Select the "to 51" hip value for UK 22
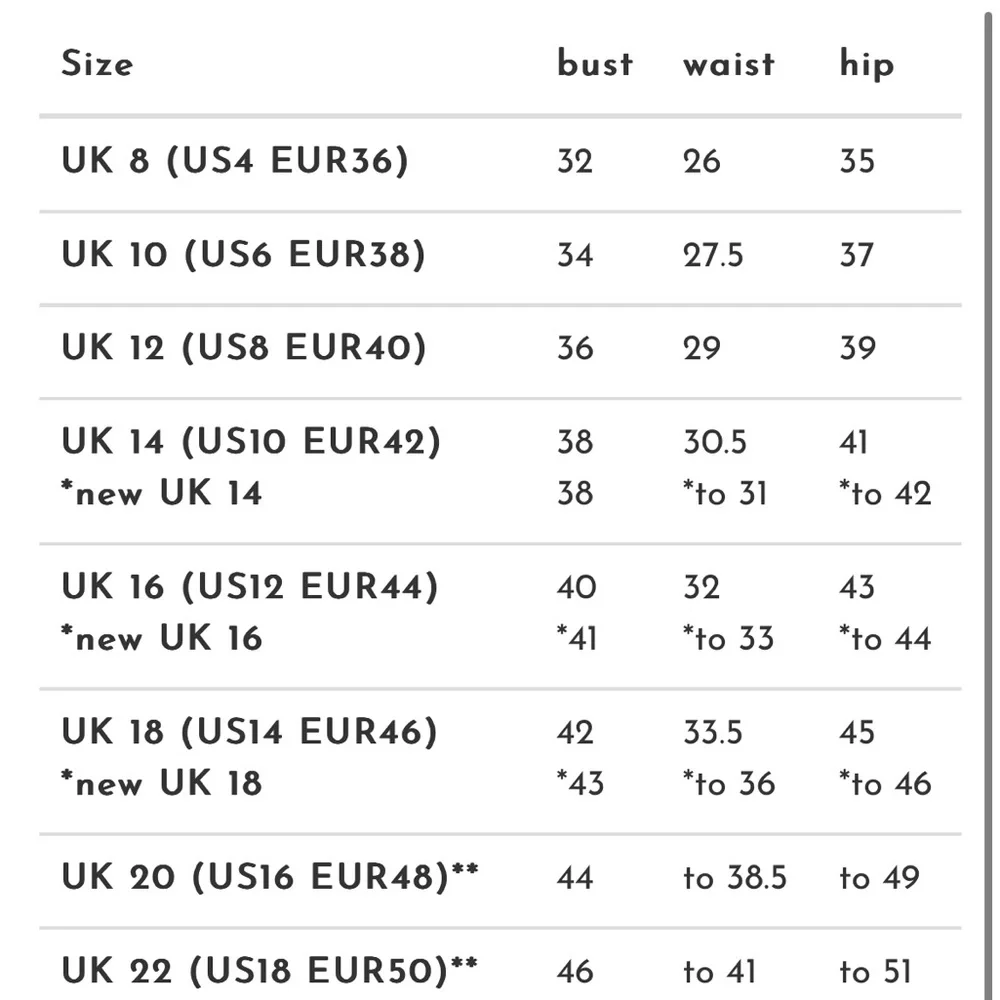The width and height of the screenshot is (1000, 1000). tap(876, 971)
